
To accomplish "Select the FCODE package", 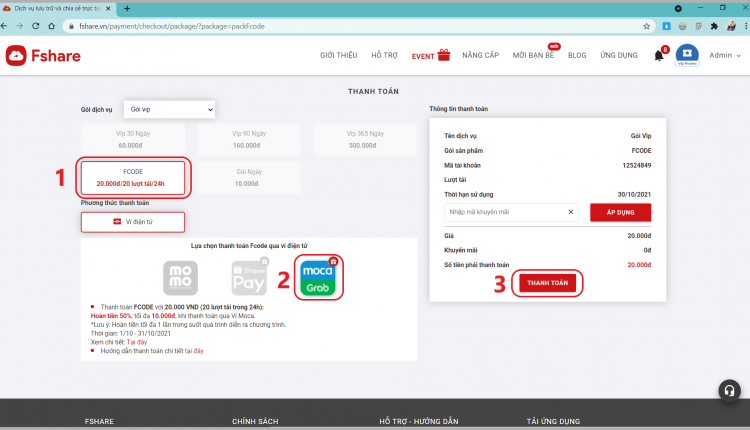I will click(133, 177).
